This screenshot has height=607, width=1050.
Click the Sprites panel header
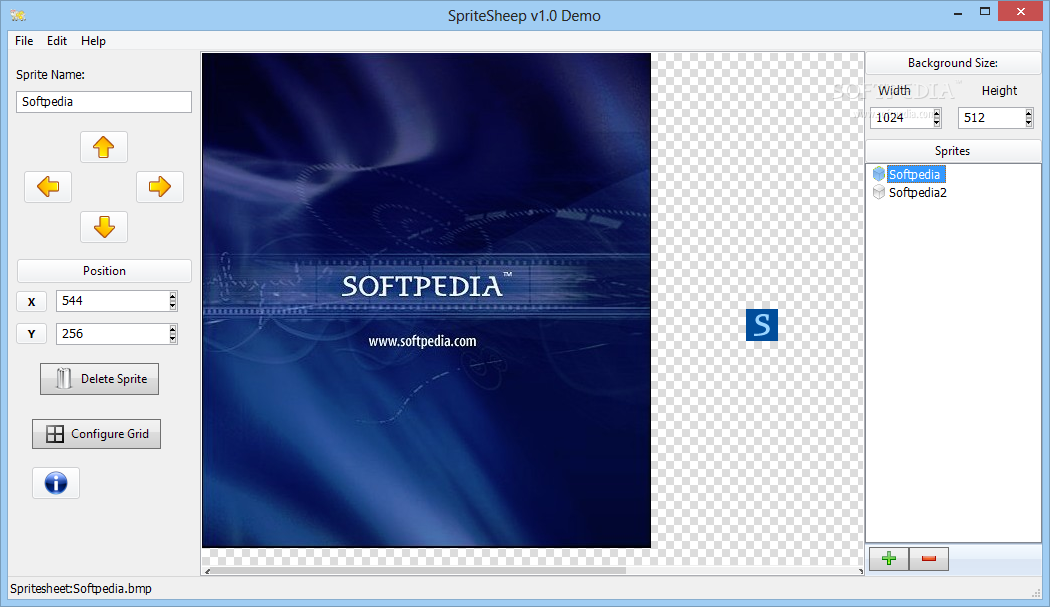952,151
